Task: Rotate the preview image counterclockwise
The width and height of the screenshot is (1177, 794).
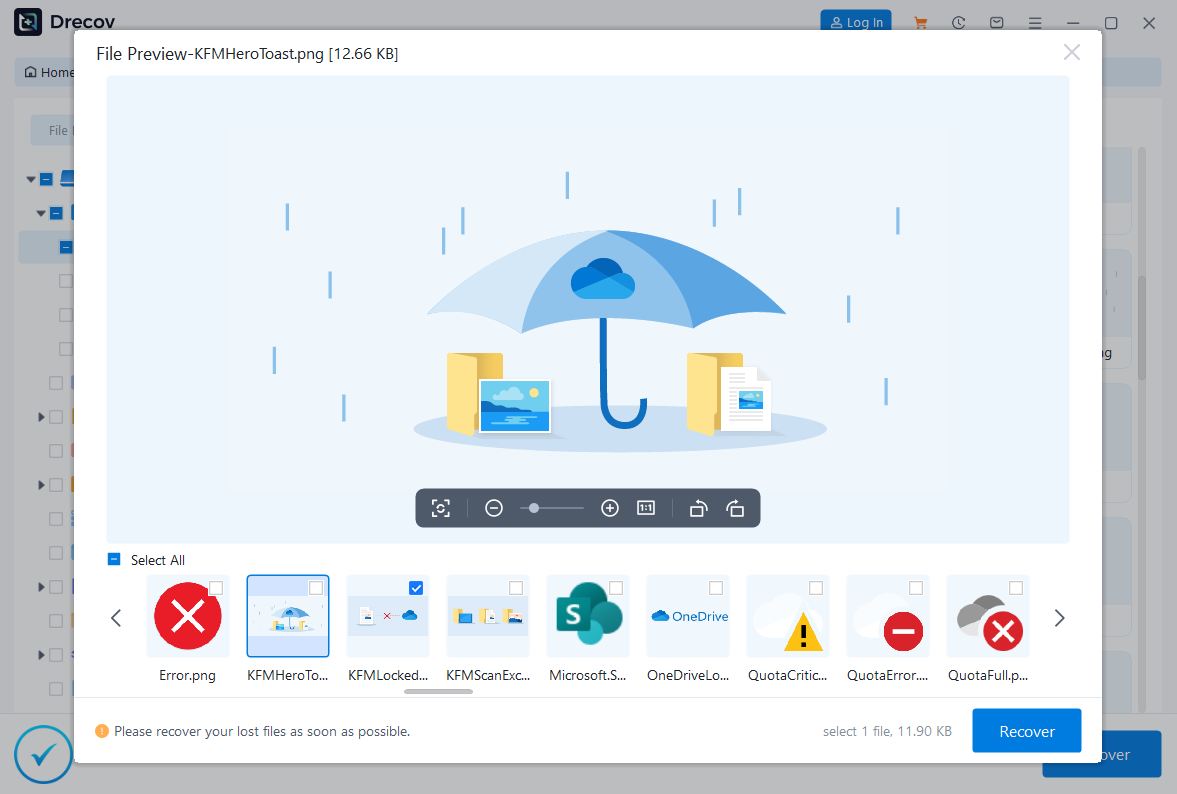Action: pyautogui.click(x=698, y=508)
